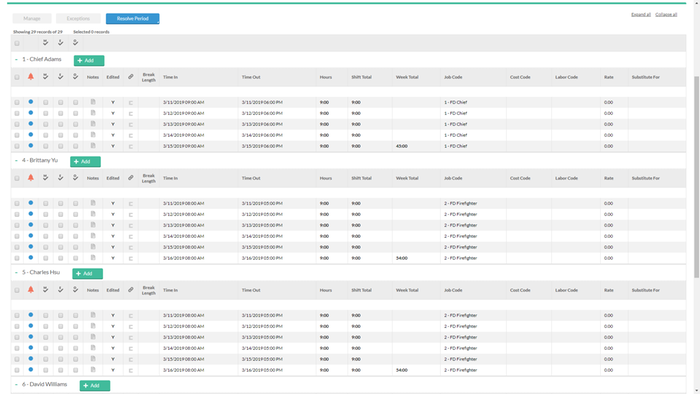The height and width of the screenshot is (394, 700).
Task: Click the attachment paperclip icon in Chief Adams header
Action: [131, 77]
